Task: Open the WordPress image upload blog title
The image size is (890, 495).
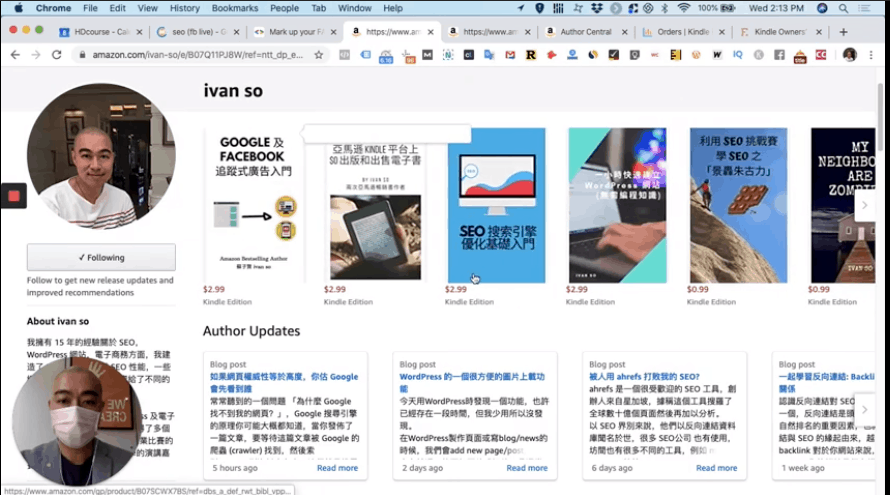Action: pyautogui.click(x=472, y=383)
